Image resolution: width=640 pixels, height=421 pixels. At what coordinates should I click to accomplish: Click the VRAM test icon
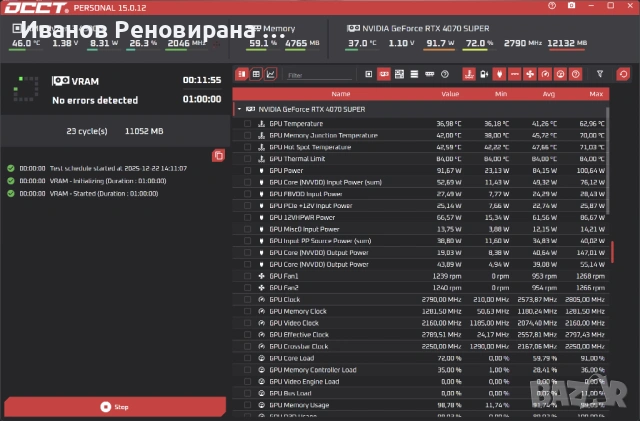point(60,81)
